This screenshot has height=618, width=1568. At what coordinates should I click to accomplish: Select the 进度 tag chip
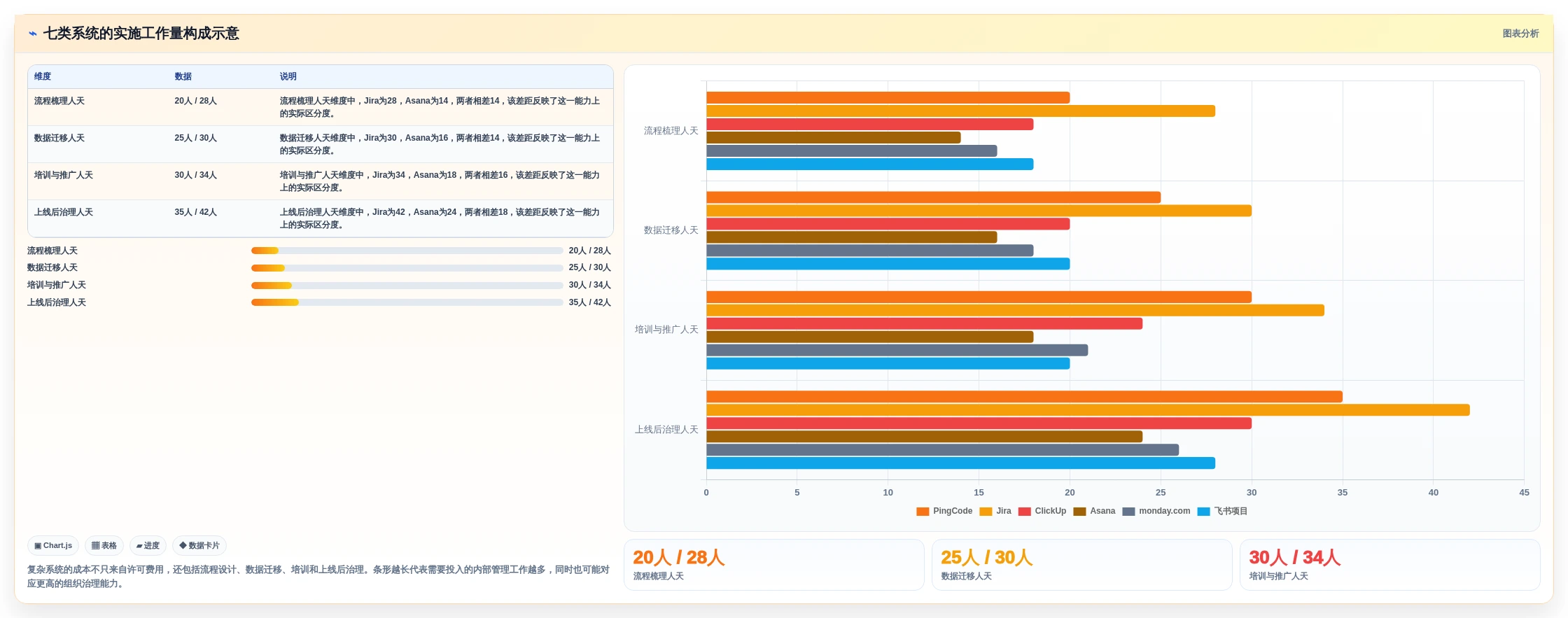[148, 546]
